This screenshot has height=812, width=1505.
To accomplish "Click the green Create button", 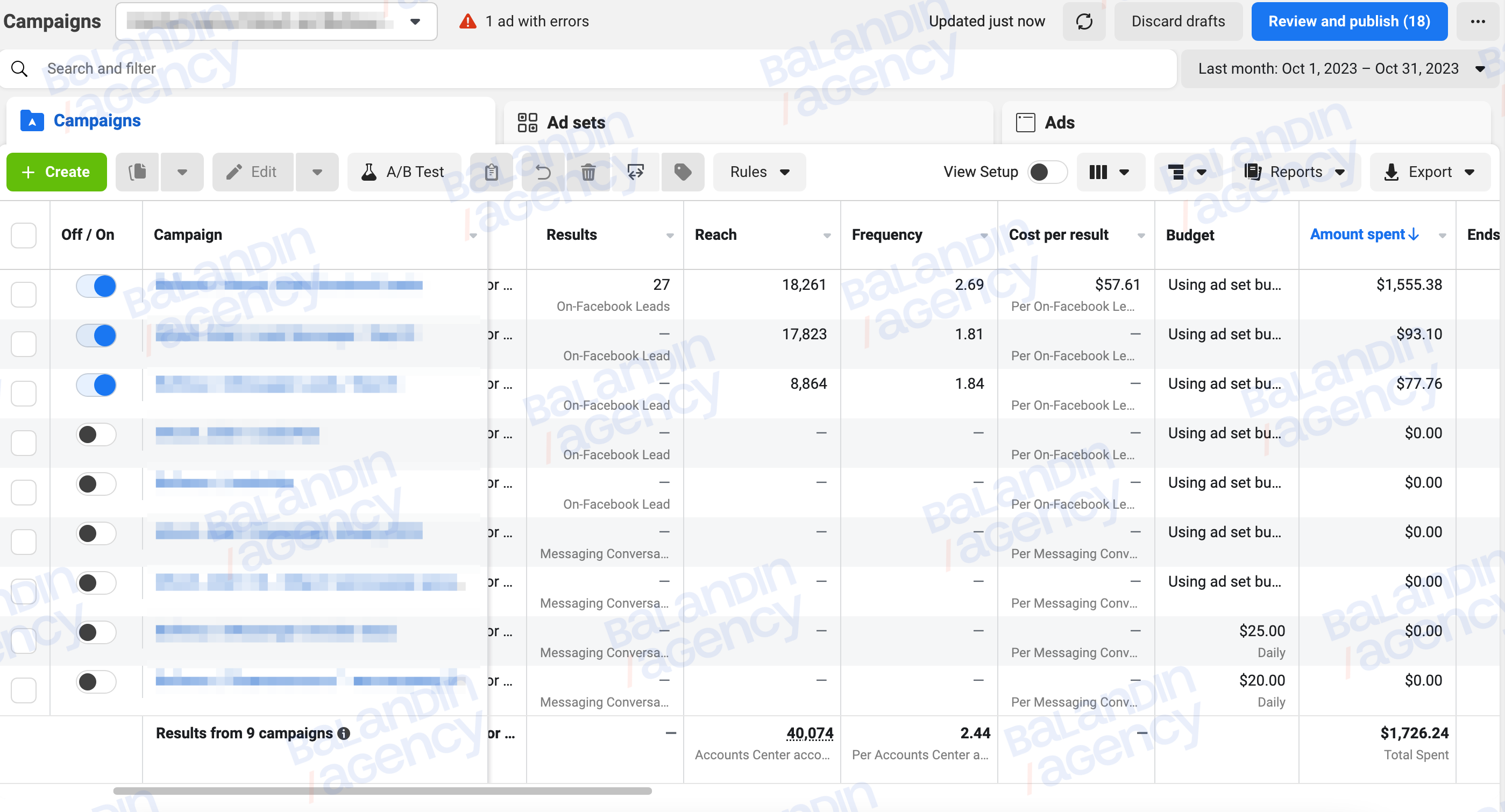I will 56,172.
